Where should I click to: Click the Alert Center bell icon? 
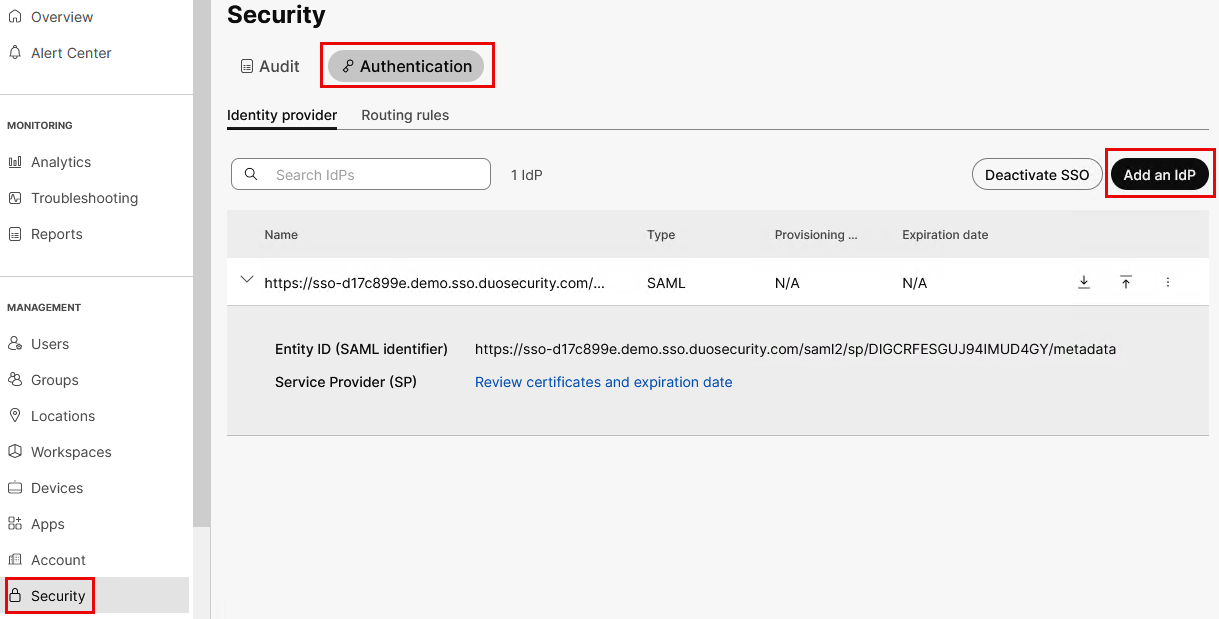[15, 53]
